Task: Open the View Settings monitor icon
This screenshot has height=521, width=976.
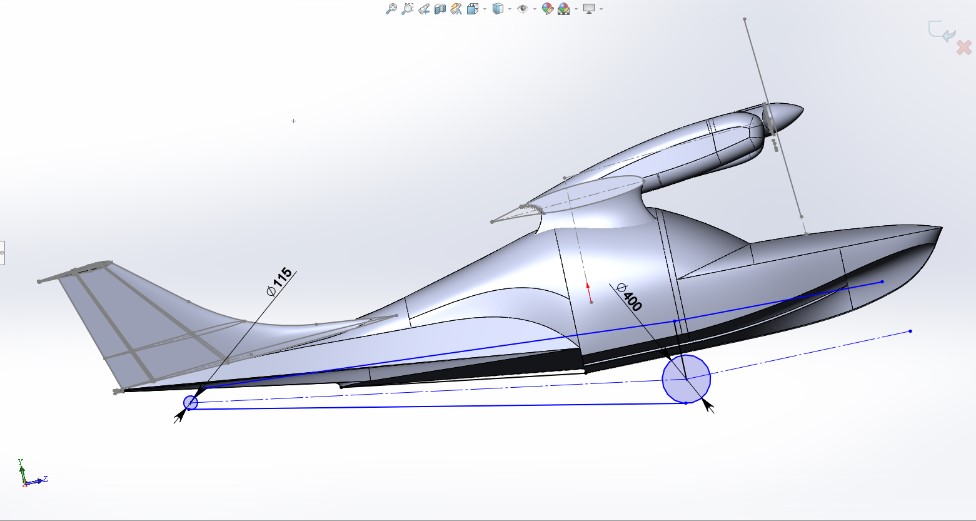Action: coord(589,9)
